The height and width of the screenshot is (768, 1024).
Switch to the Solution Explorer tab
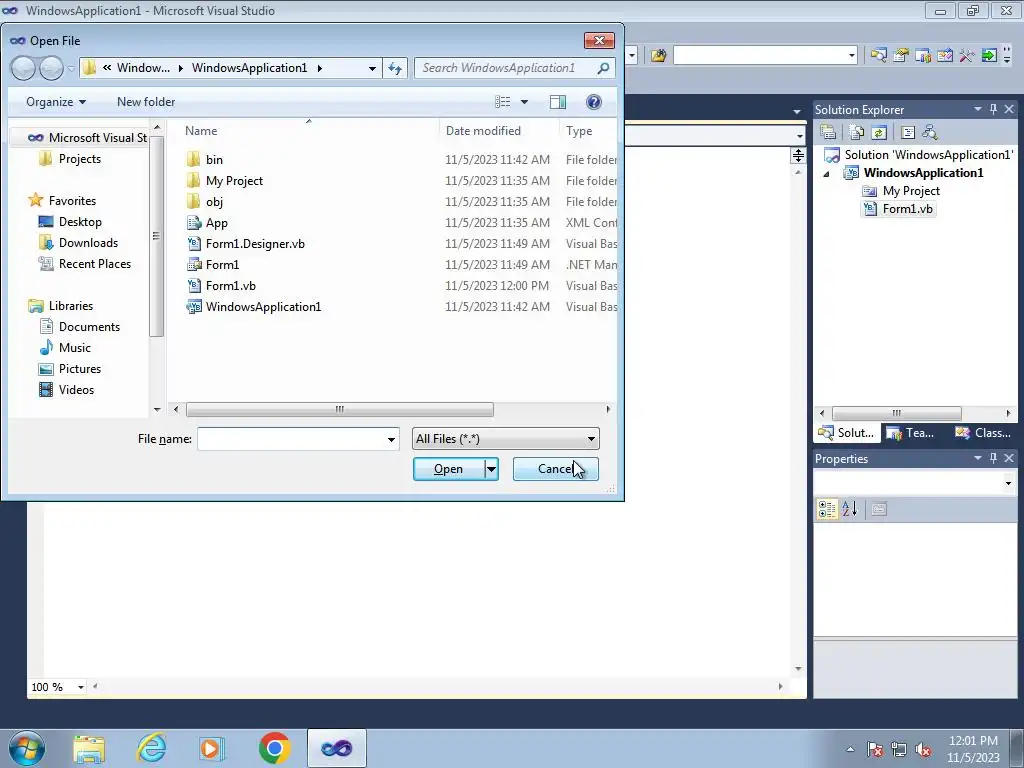pos(847,432)
